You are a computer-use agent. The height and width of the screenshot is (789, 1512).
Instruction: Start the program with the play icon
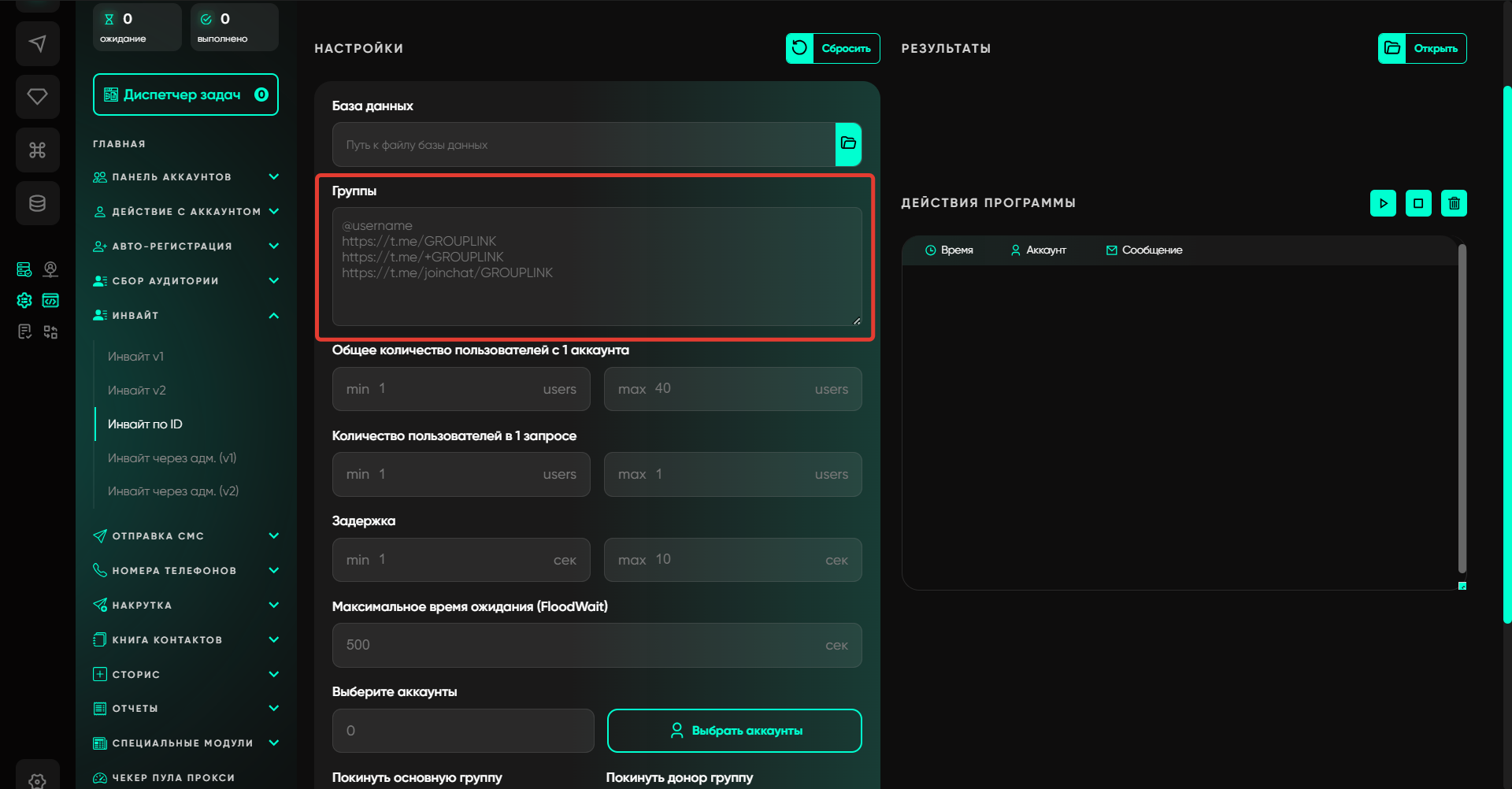pos(1383,203)
